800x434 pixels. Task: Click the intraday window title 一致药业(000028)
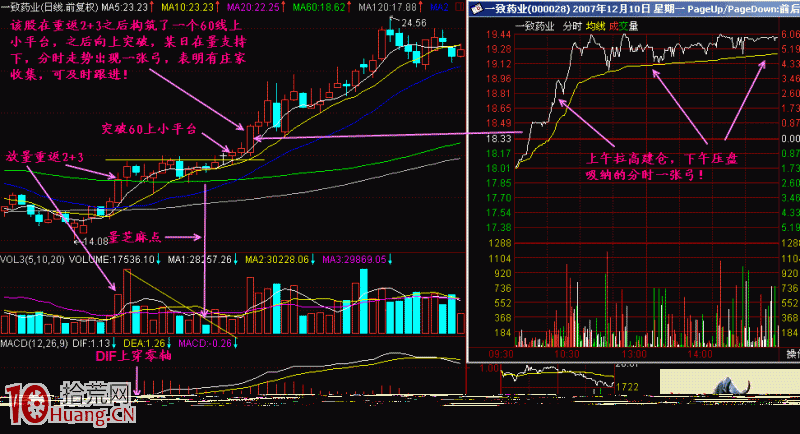click(528, 9)
